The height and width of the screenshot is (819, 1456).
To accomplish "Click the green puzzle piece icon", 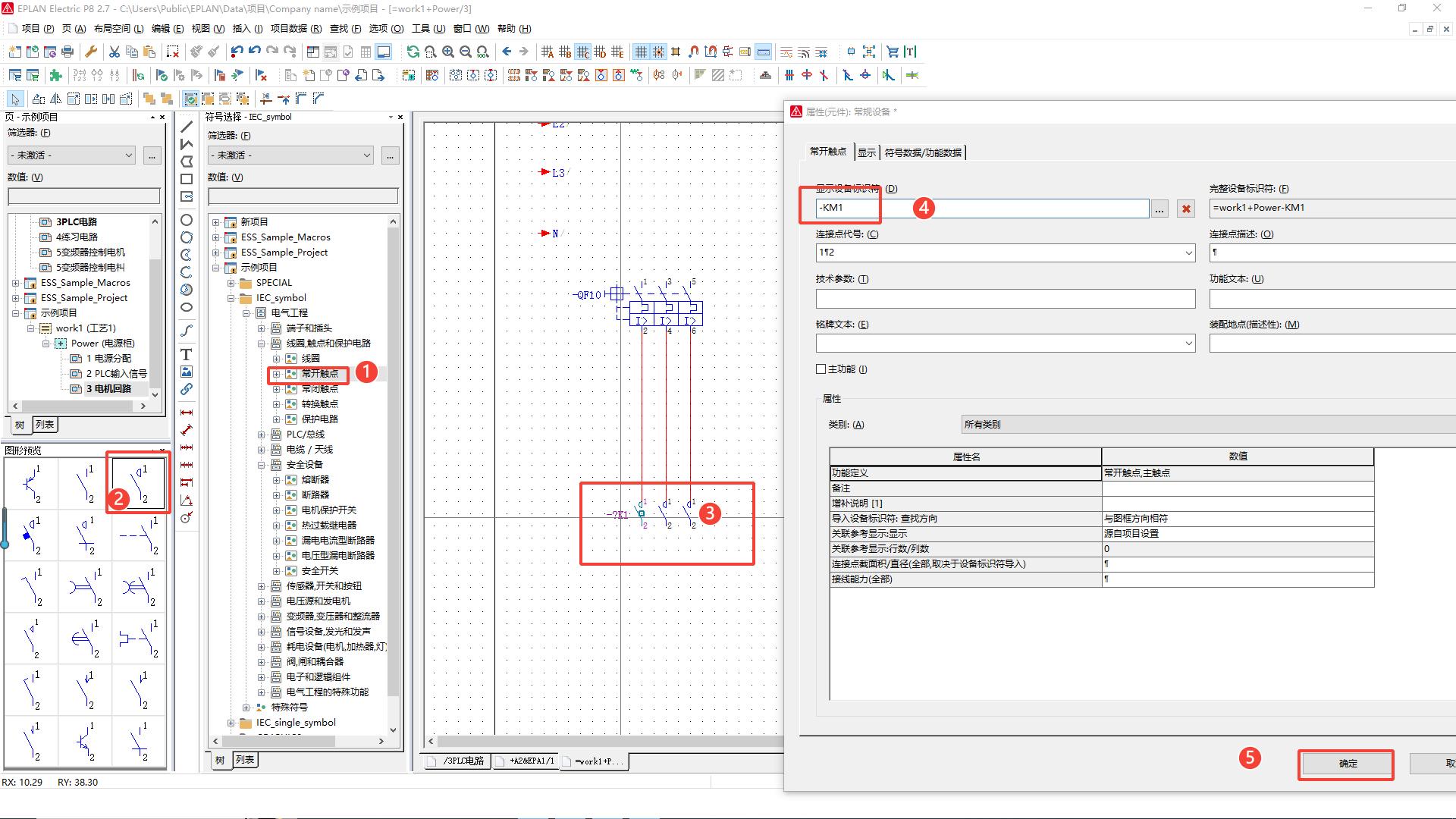I will coord(55,75).
